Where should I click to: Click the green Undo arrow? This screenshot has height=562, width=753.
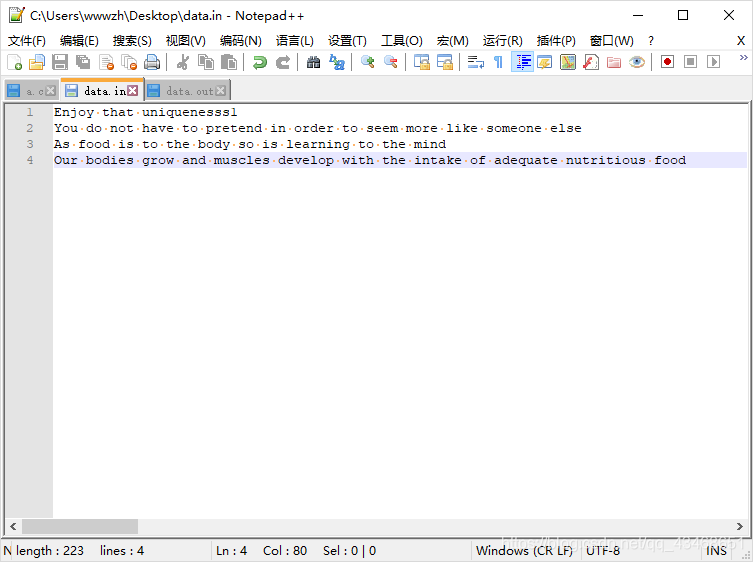(260, 62)
